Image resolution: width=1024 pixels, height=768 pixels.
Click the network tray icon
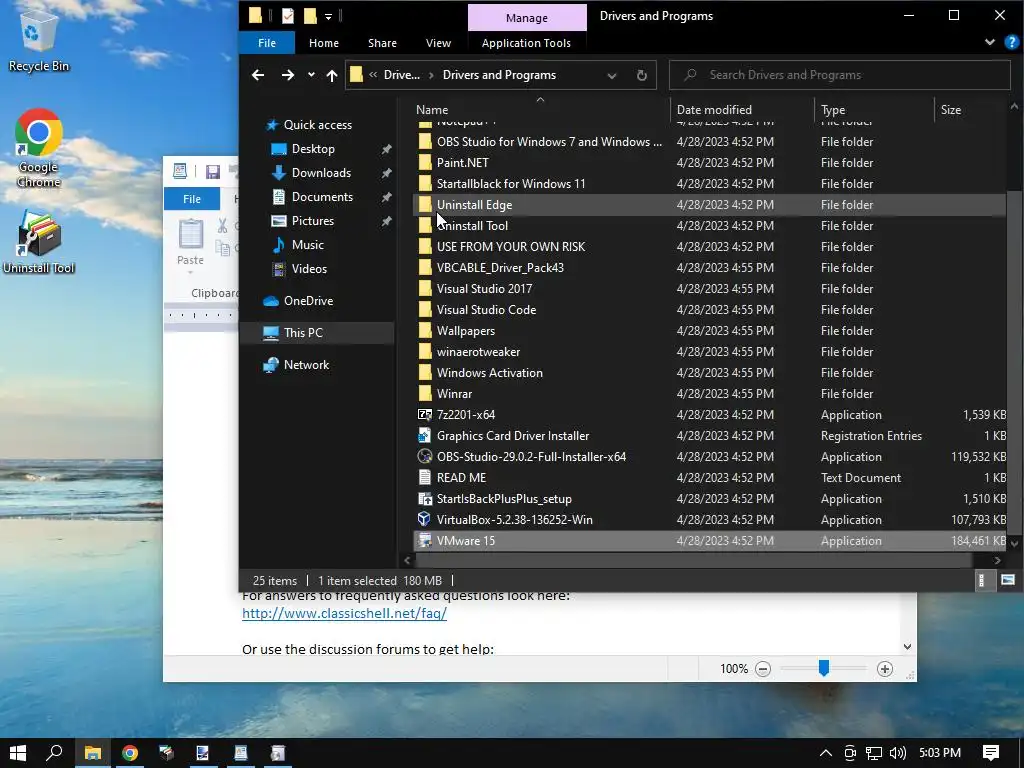point(874,753)
